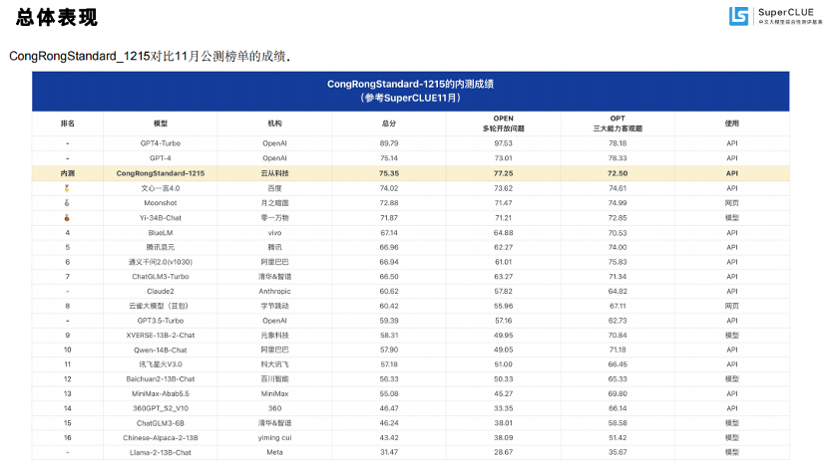Select the OPEN score '97.53'
The image size is (828, 470).
point(503,143)
